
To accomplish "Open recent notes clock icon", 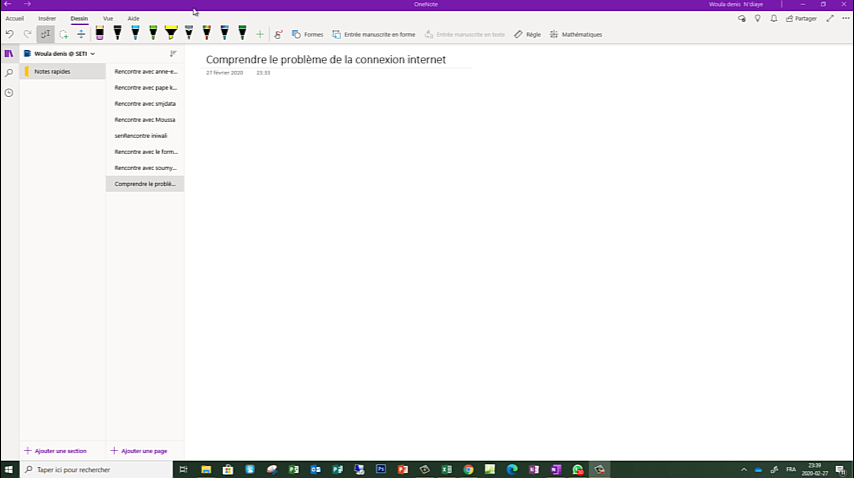I will (x=9, y=93).
